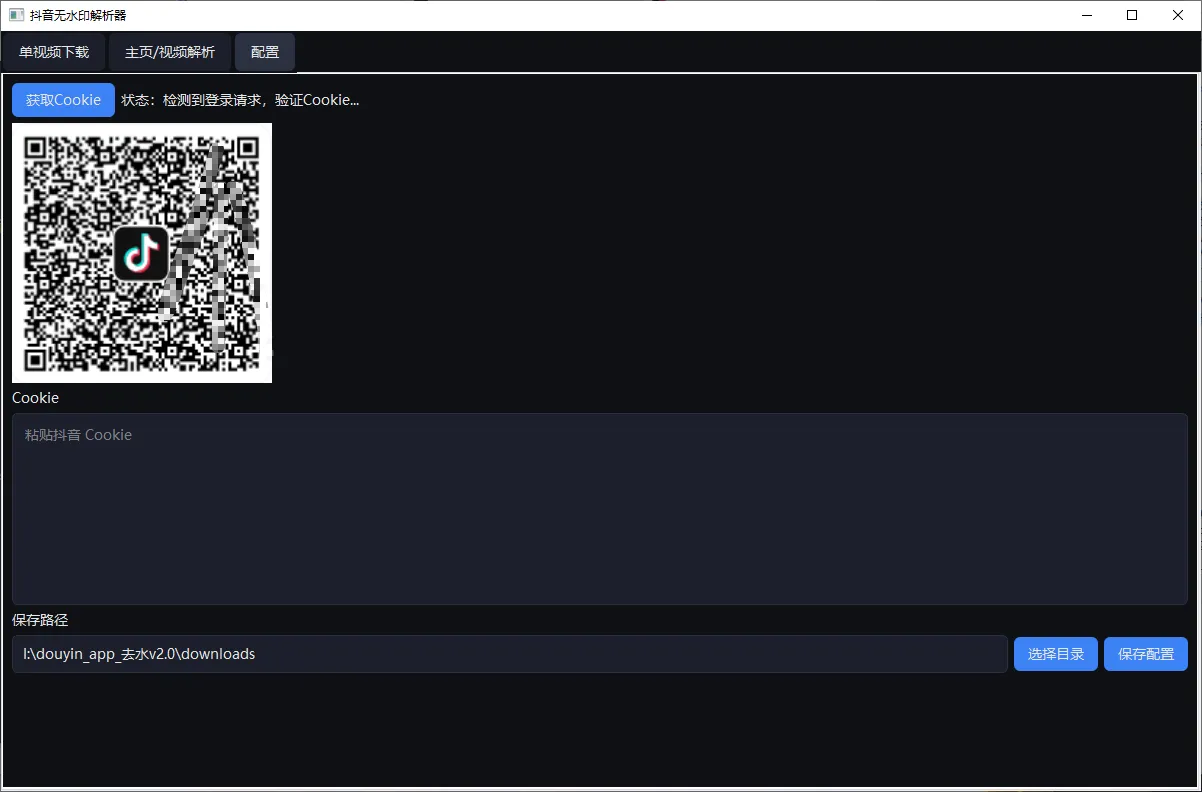Click the application icon in the title bar
Screen dimensions: 1202x792
click(14, 14)
